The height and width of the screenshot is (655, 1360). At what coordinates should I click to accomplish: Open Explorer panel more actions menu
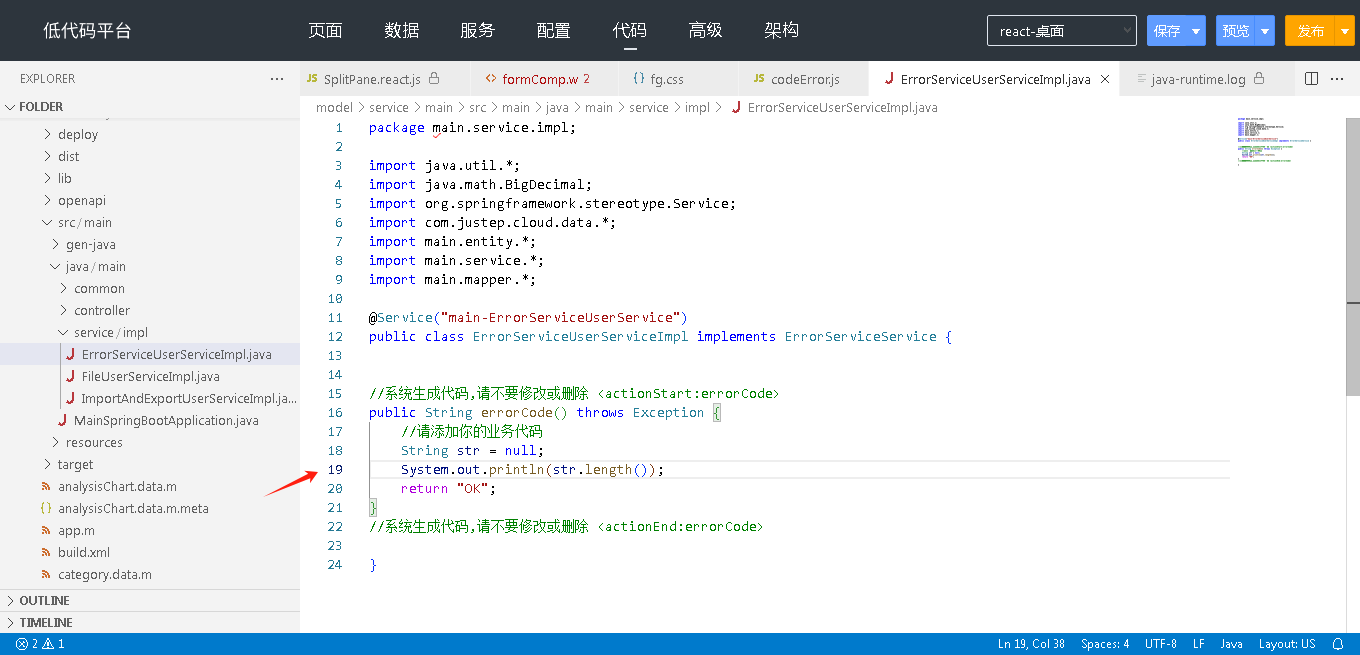point(277,79)
